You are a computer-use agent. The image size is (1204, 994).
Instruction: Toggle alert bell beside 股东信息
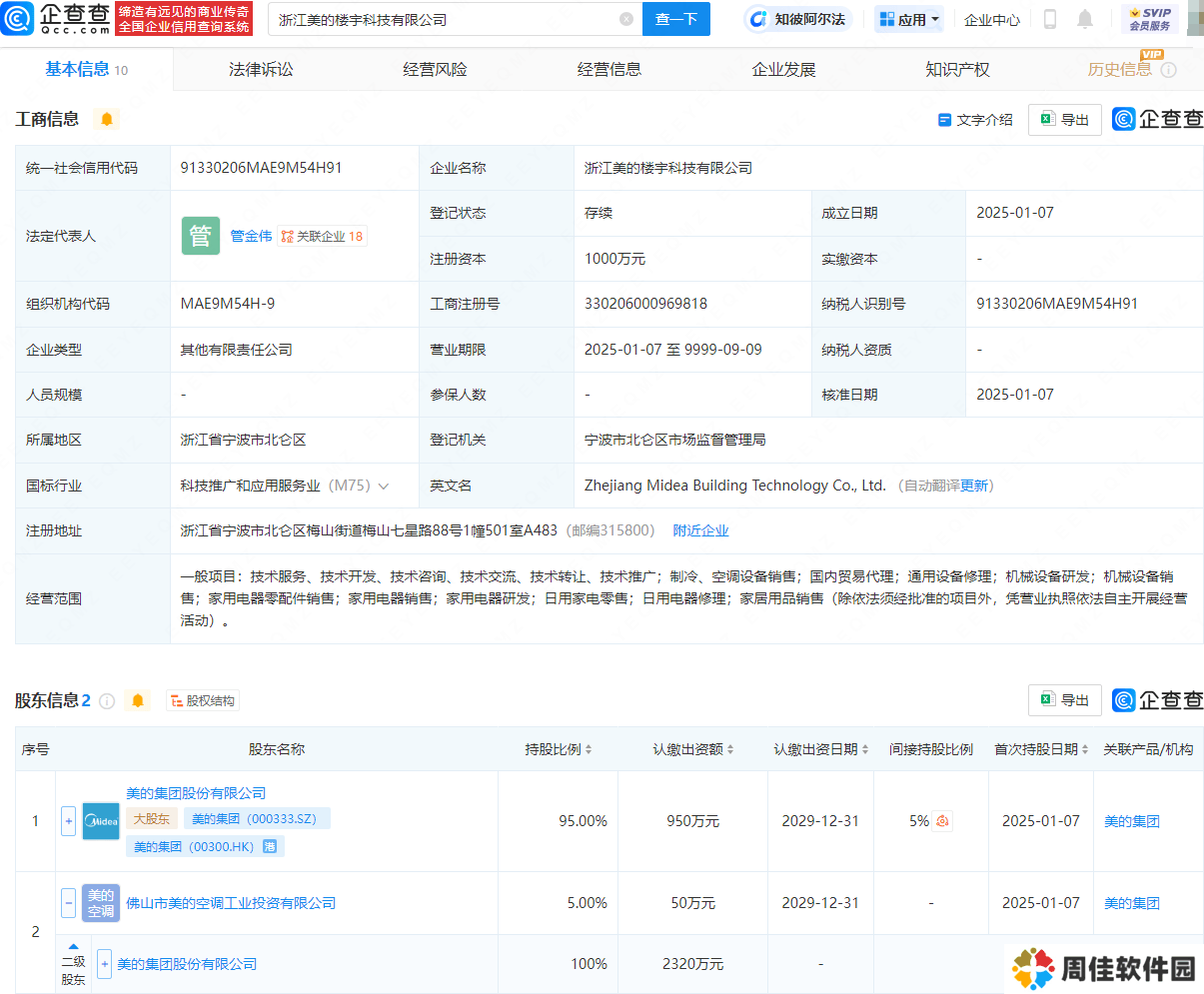pyautogui.click(x=138, y=700)
